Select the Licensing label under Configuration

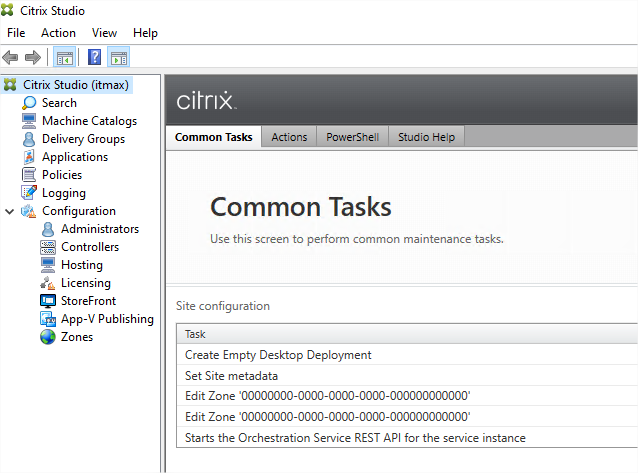pos(86,283)
